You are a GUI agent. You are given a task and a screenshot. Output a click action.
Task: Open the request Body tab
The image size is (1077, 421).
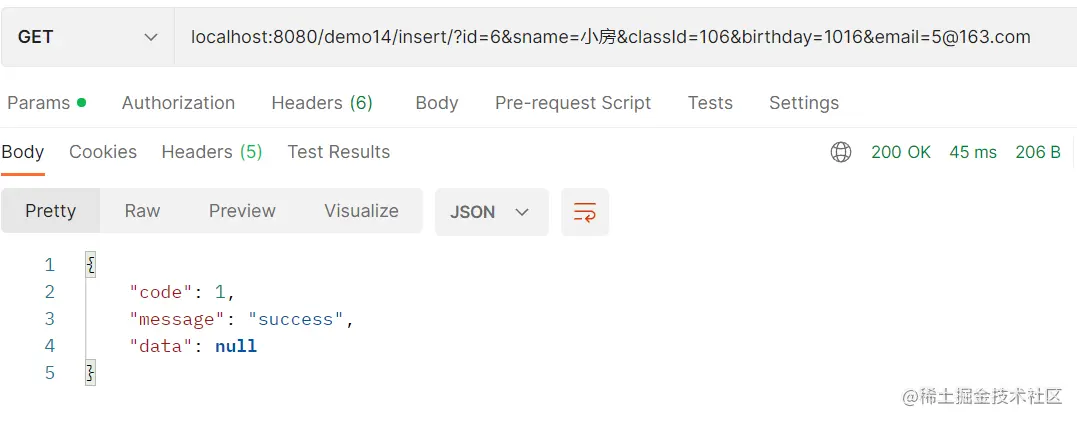pos(437,103)
